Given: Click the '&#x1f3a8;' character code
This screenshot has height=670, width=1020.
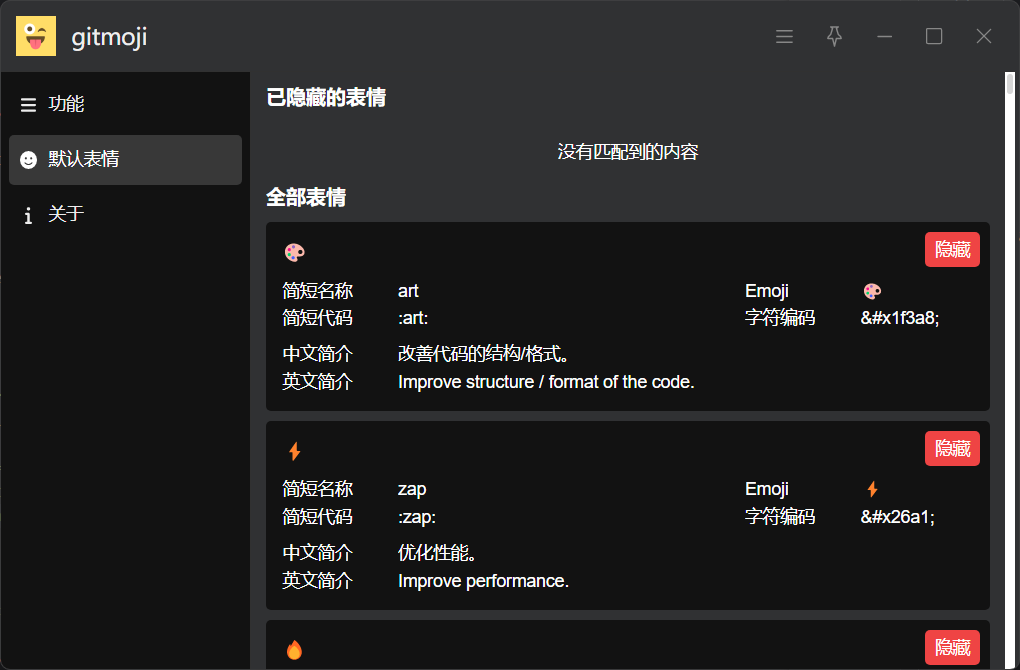Looking at the screenshot, I should point(900,318).
